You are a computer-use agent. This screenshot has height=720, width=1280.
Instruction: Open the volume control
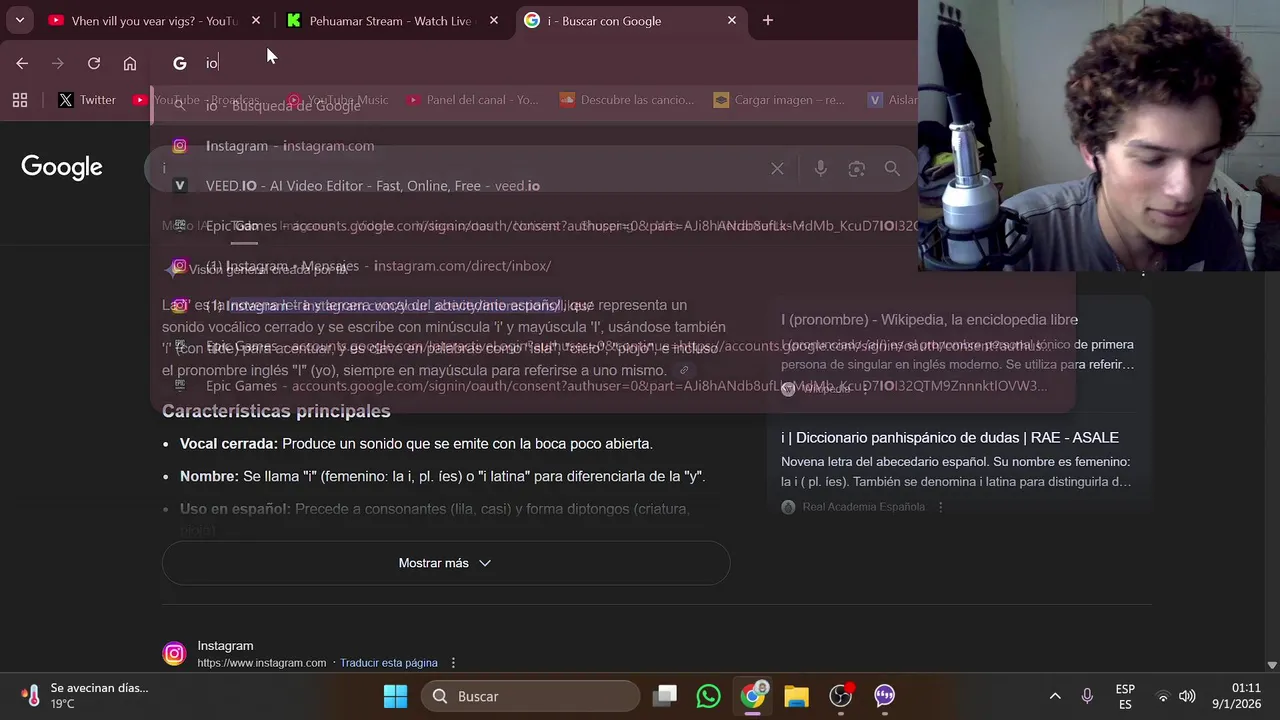pos(1187,696)
